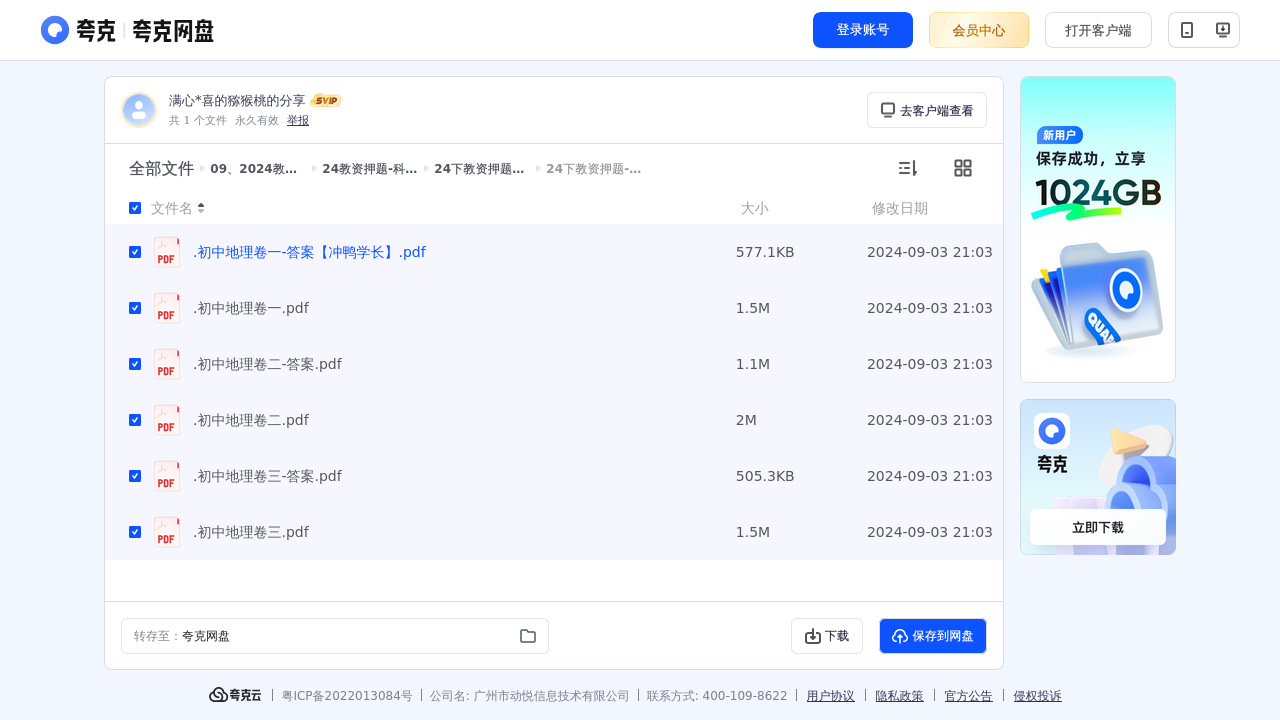Click the 大小 column header
Image resolution: width=1280 pixels, height=720 pixels.
[755, 208]
